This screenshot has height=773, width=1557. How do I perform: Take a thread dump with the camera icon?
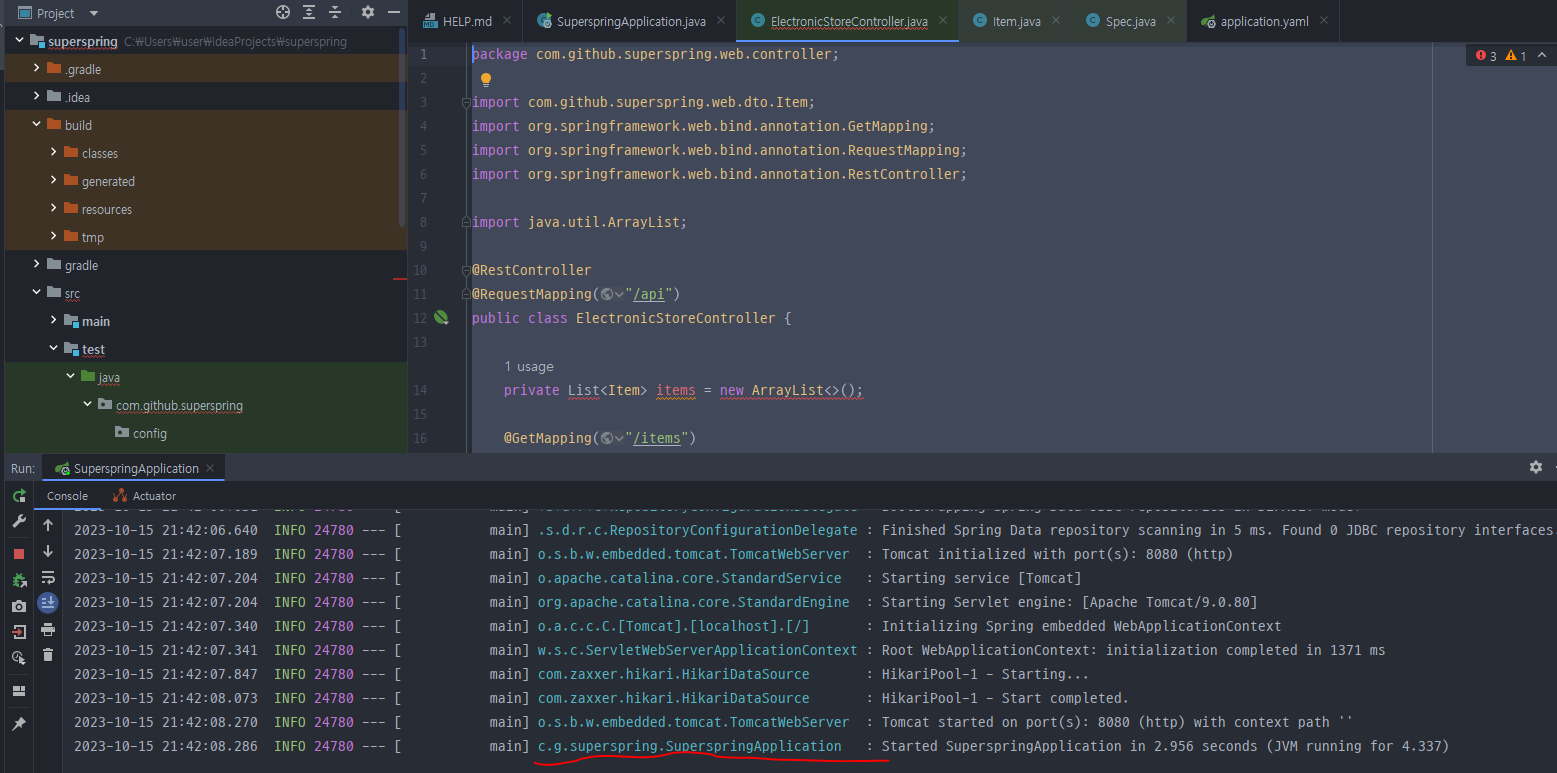coord(19,606)
